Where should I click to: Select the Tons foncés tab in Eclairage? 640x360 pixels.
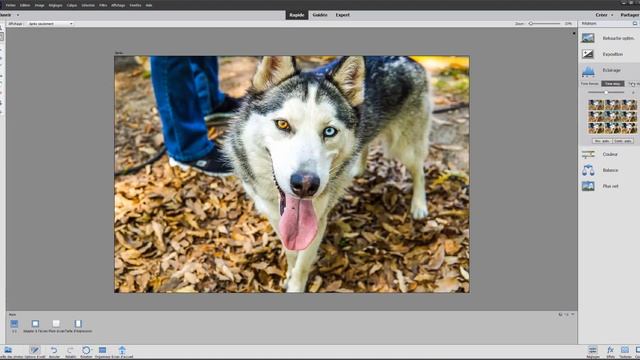tap(589, 84)
